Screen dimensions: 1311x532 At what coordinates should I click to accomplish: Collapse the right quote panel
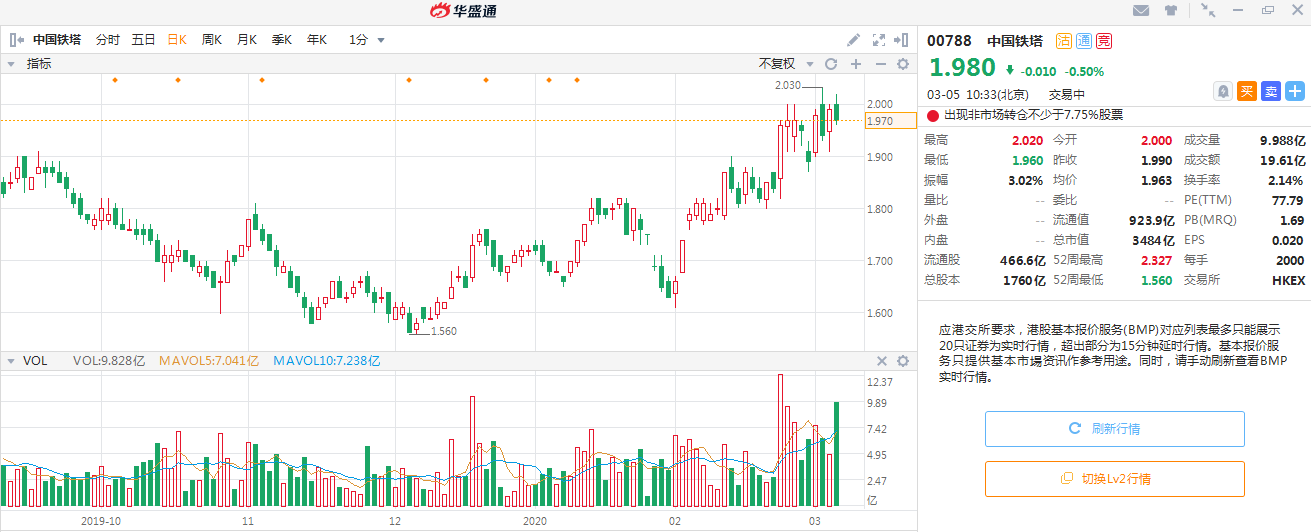click(903, 40)
